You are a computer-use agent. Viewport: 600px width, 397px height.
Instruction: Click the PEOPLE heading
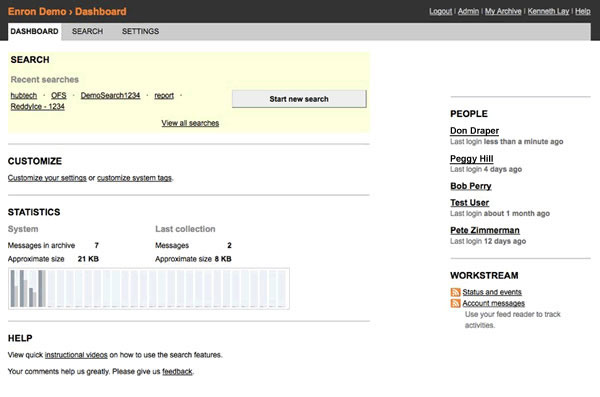(469, 114)
